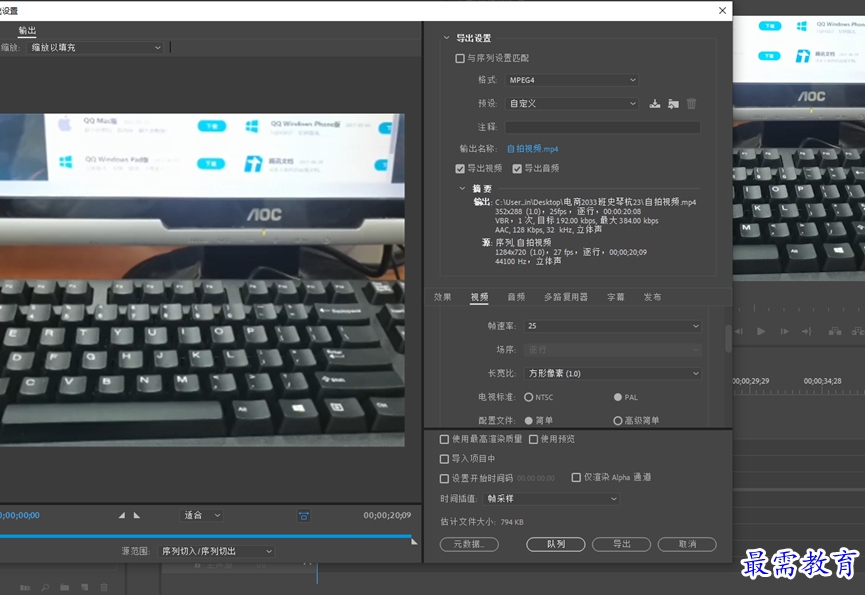The height and width of the screenshot is (595, 865).
Task: Click the step back button in monitor
Action: [x=739, y=331]
